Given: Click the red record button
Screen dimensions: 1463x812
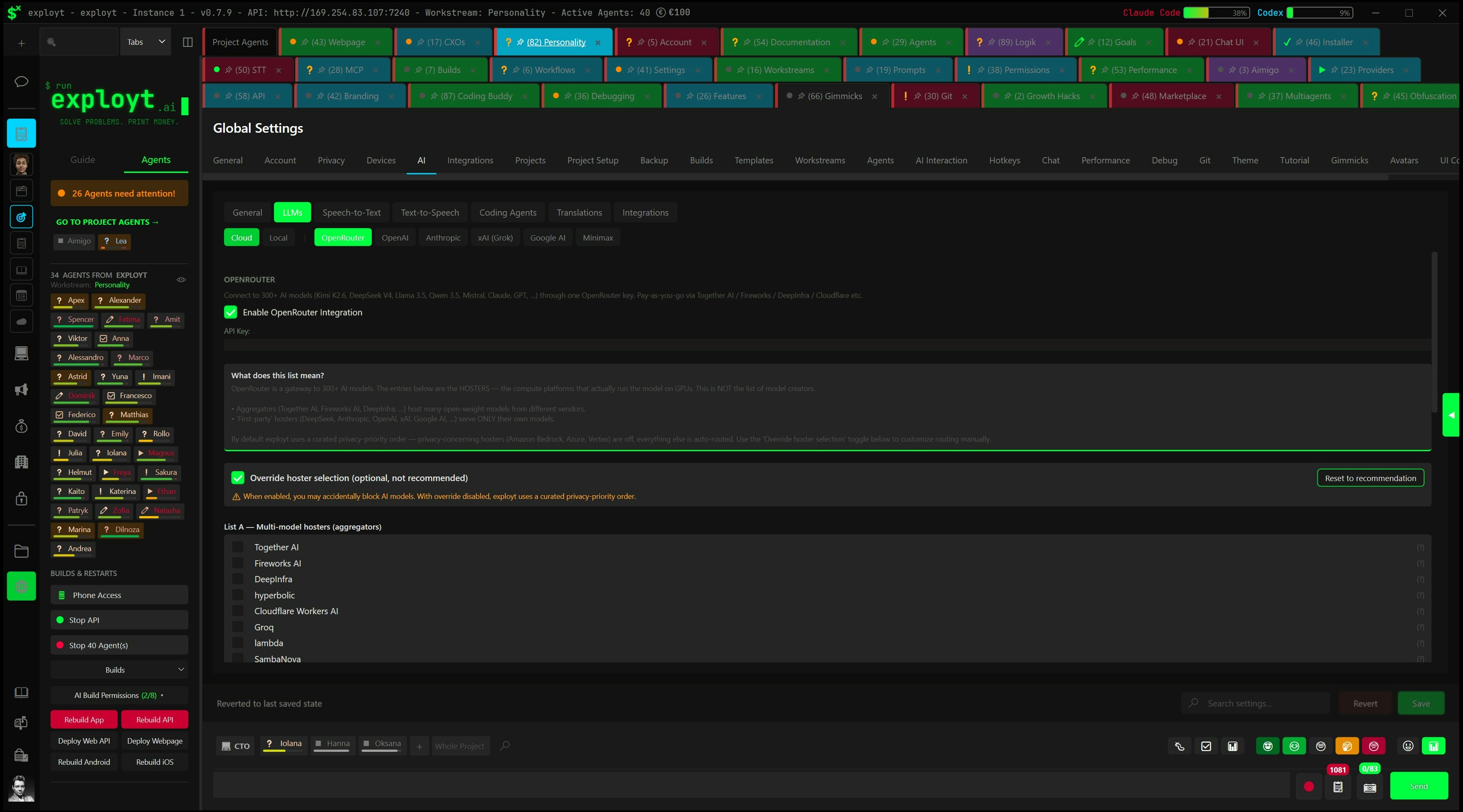Looking at the screenshot, I should point(1309,786).
